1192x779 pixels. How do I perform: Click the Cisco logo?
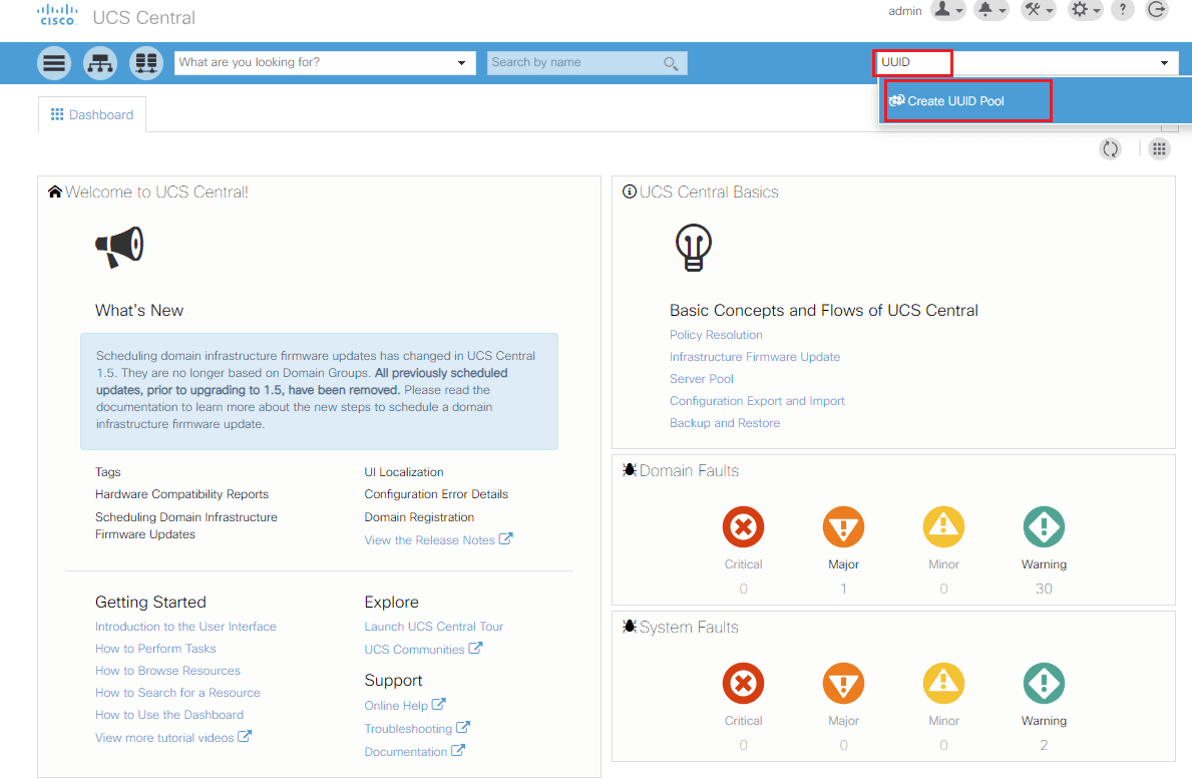tap(58, 15)
